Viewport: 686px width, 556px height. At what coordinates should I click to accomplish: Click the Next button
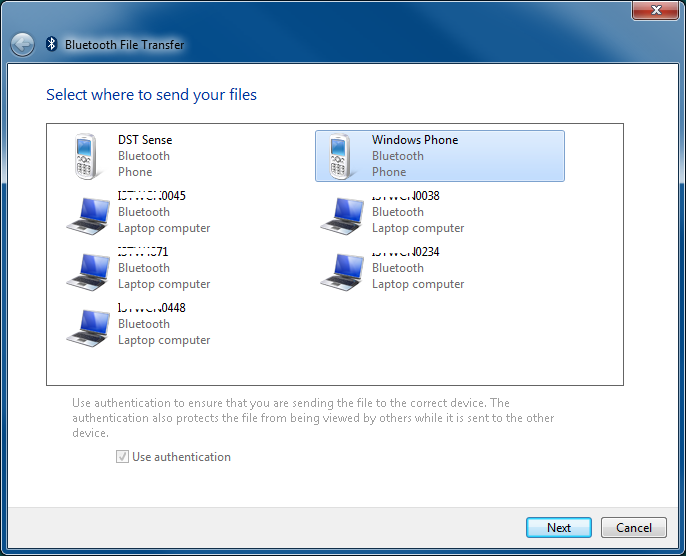point(559,528)
